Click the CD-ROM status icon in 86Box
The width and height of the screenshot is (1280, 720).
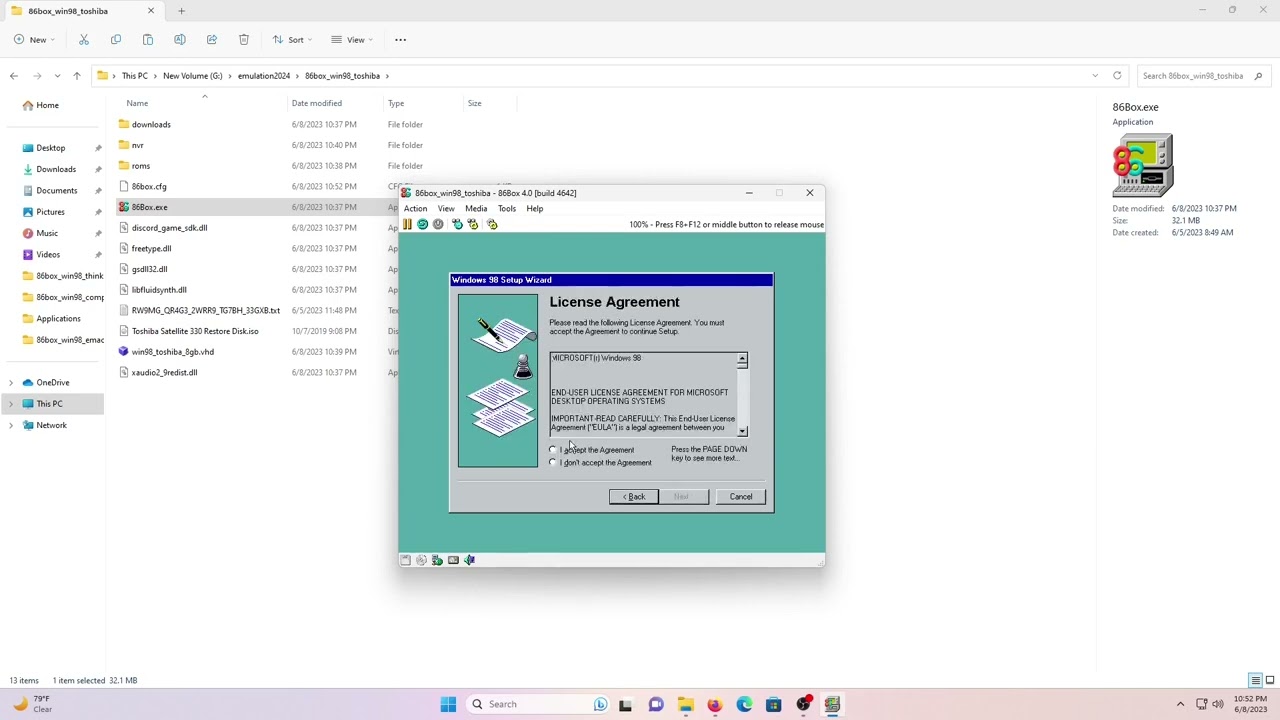coord(421,560)
